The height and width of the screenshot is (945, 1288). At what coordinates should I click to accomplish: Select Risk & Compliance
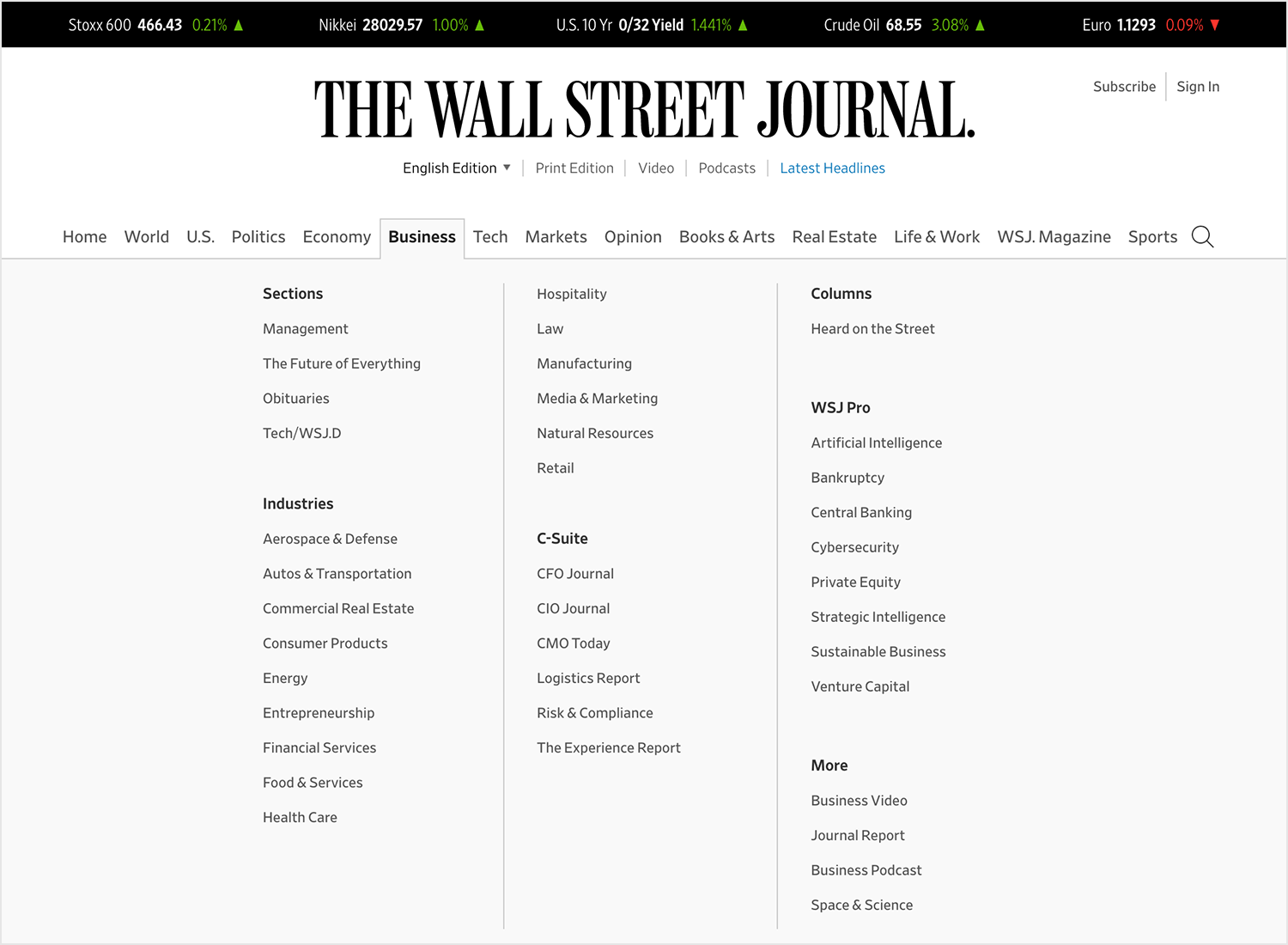[595, 713]
